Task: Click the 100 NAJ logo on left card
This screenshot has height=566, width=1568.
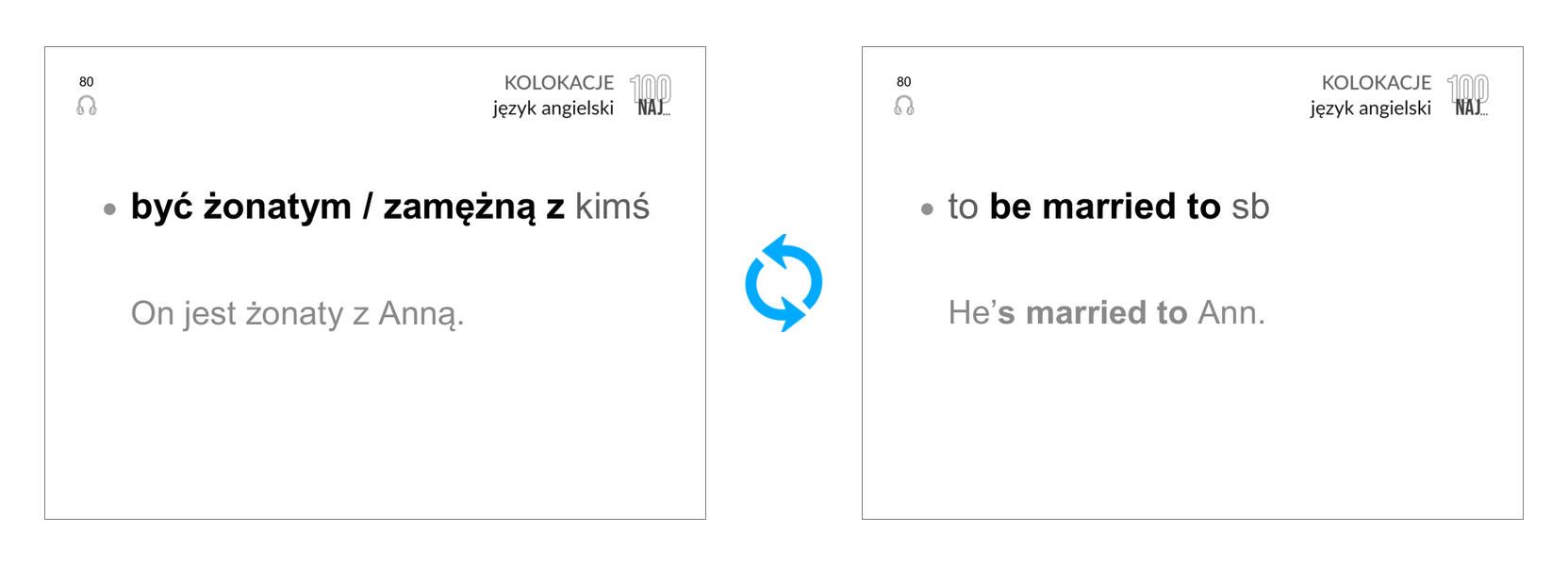Action: pyautogui.click(x=651, y=95)
